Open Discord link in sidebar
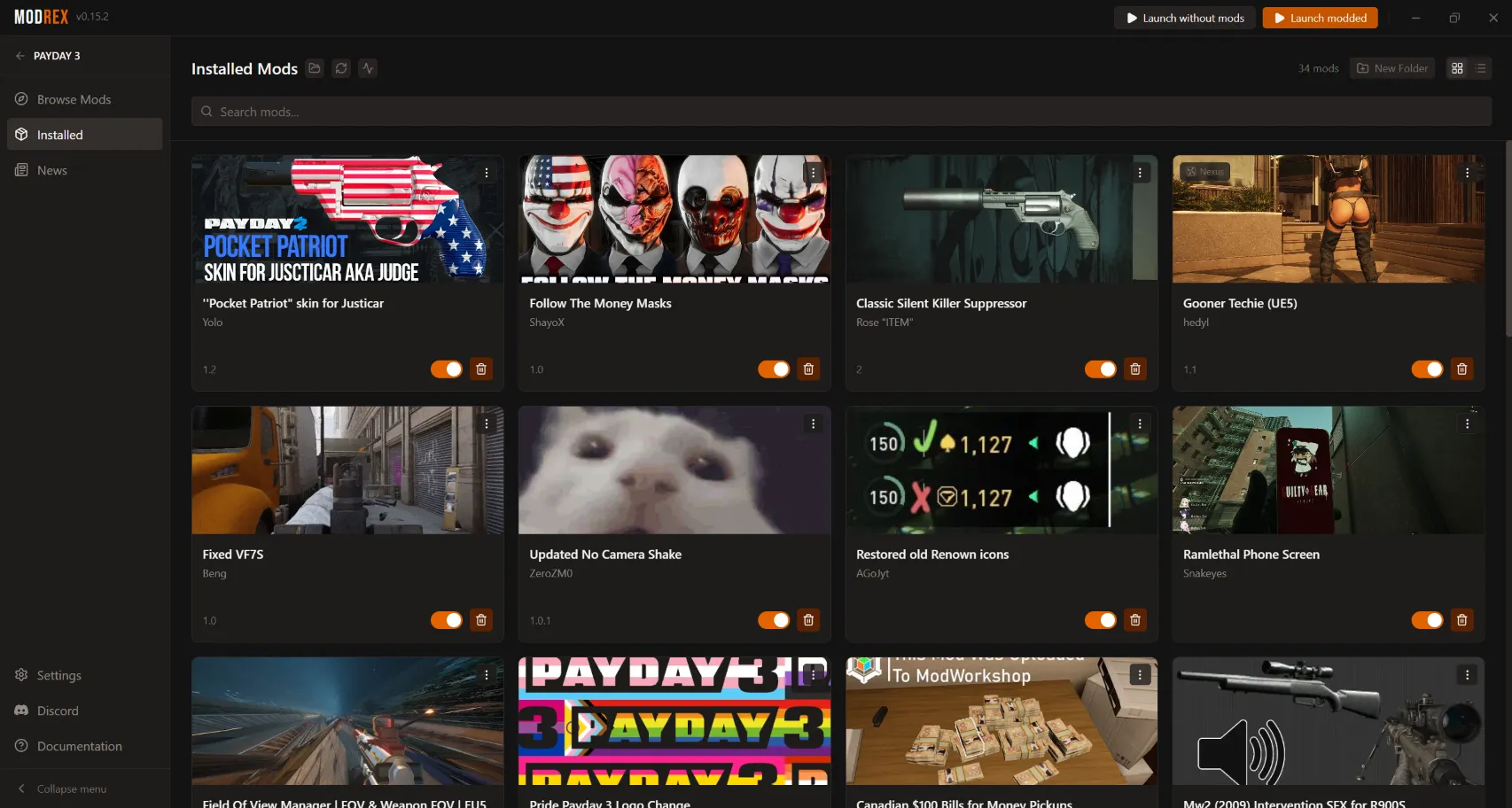This screenshot has height=808, width=1512. pos(84,711)
